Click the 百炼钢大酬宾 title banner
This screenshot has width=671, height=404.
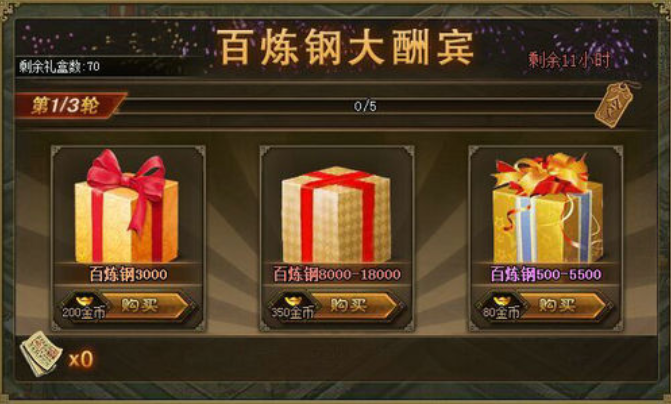[345, 48]
